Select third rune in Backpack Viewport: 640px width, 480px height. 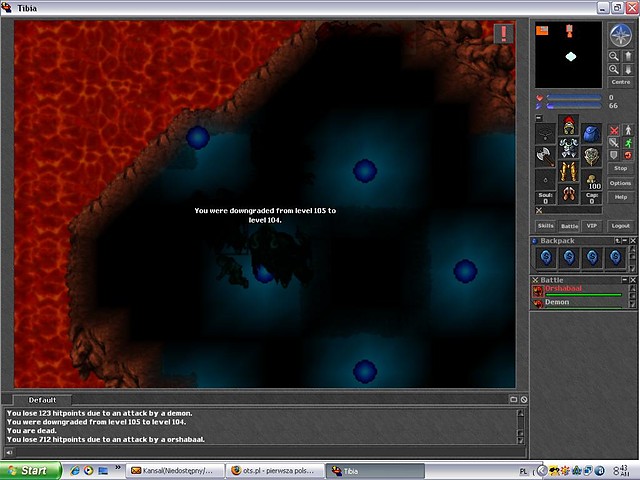[x=592, y=258]
